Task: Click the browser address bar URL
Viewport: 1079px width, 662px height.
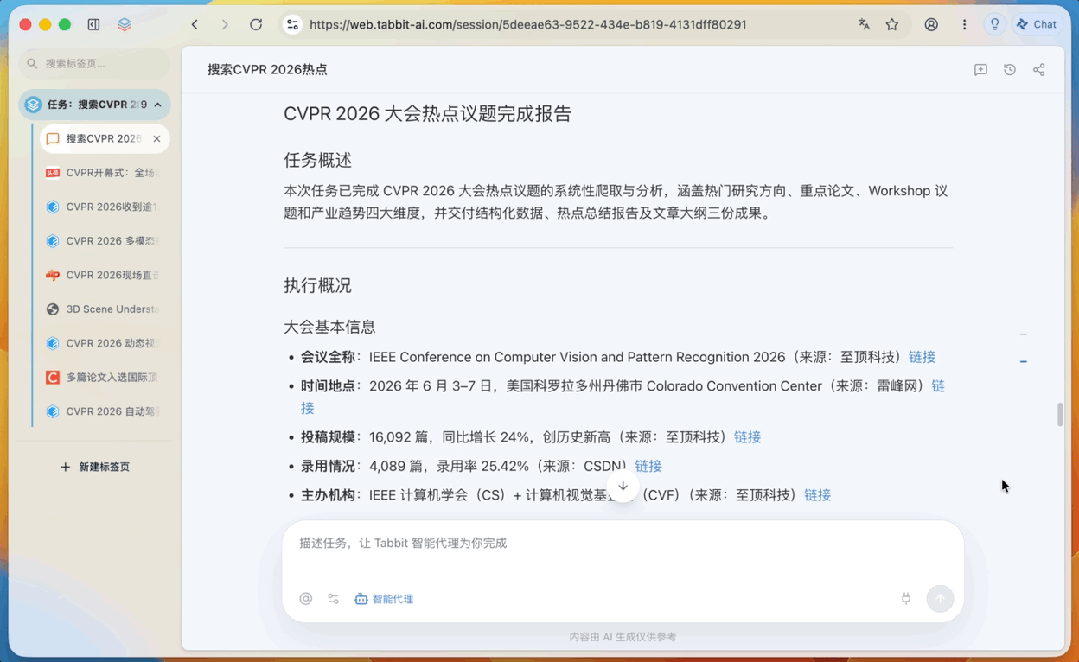Action: tap(528, 25)
